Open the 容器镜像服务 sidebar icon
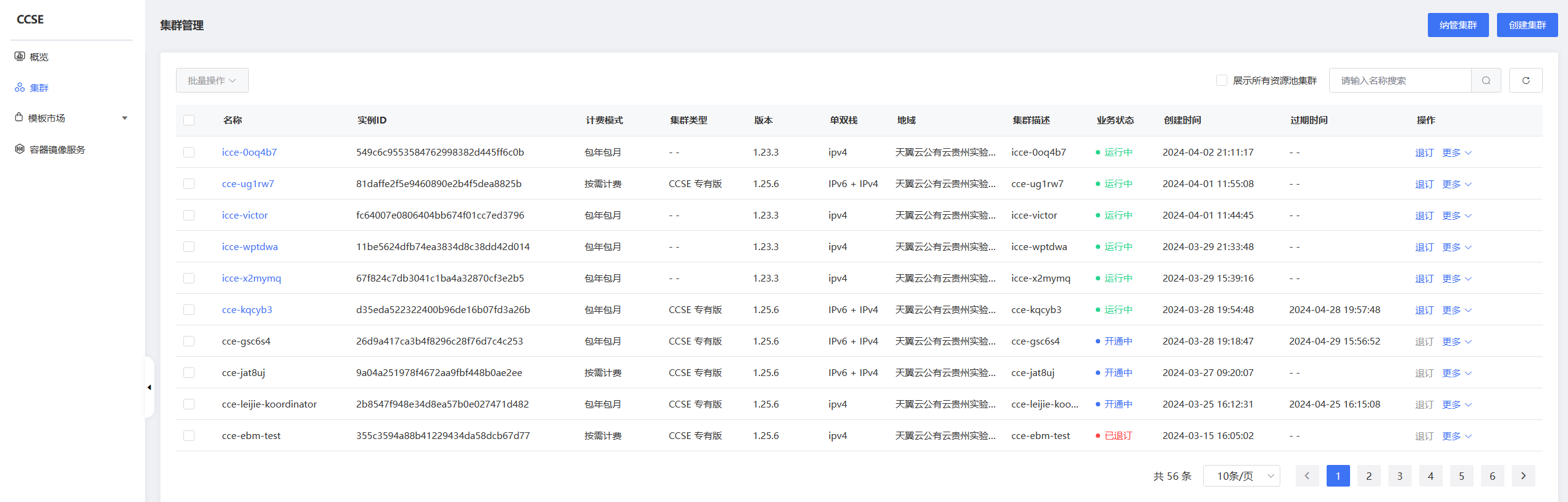The image size is (1568, 502). click(x=20, y=149)
